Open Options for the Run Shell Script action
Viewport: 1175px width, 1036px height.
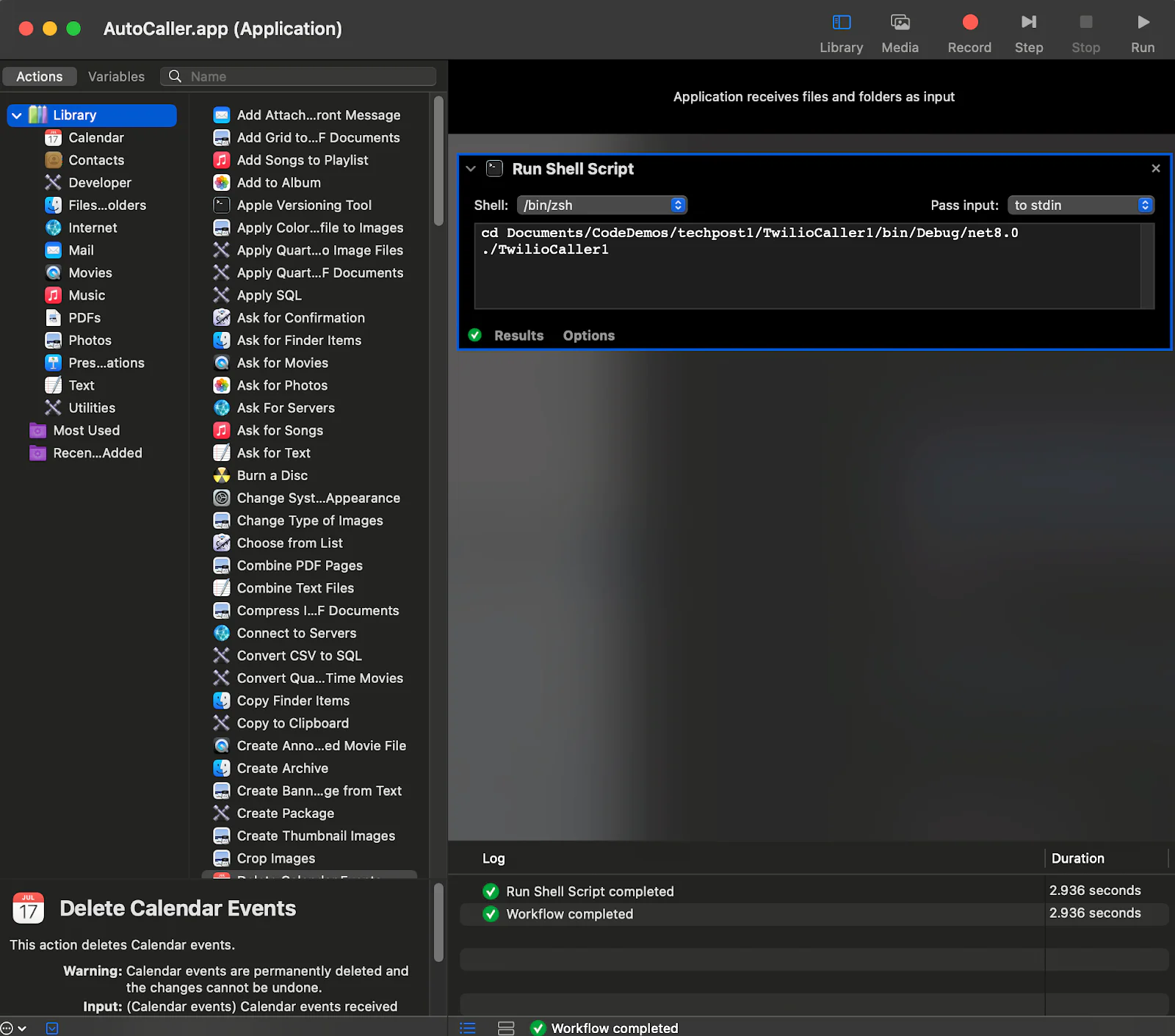point(588,335)
